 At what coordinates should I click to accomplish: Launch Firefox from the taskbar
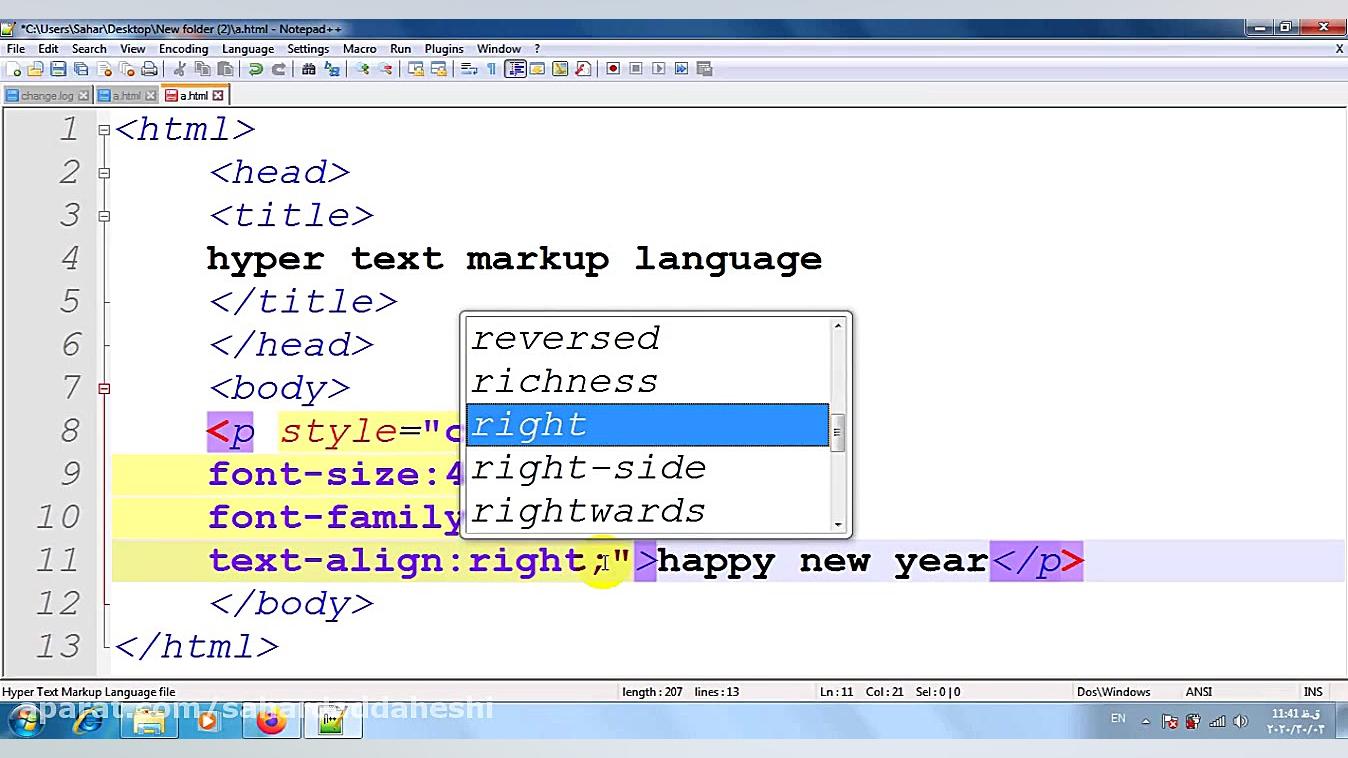(270, 720)
